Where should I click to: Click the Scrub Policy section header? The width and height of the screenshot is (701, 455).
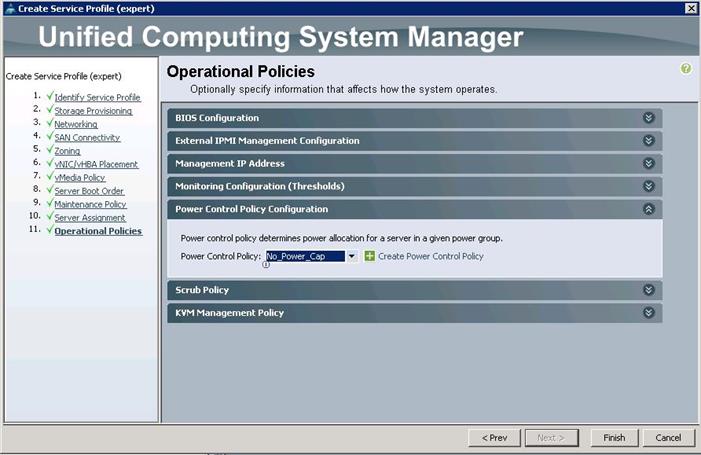[414, 290]
